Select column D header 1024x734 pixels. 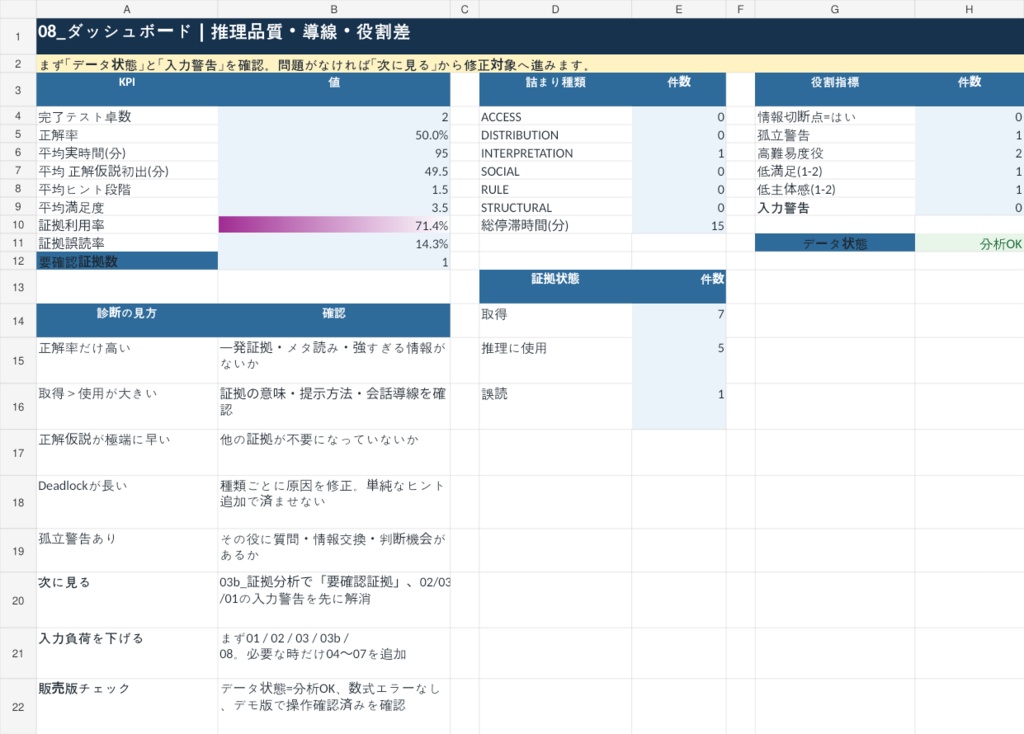point(555,9)
